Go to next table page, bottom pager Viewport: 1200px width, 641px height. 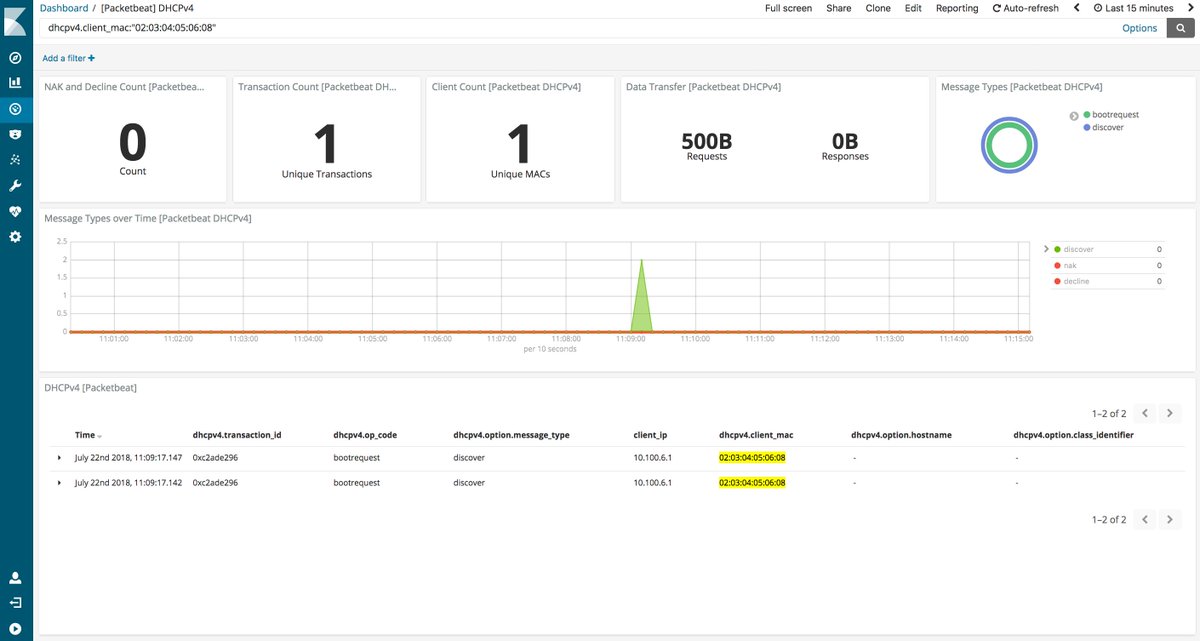tap(1170, 520)
